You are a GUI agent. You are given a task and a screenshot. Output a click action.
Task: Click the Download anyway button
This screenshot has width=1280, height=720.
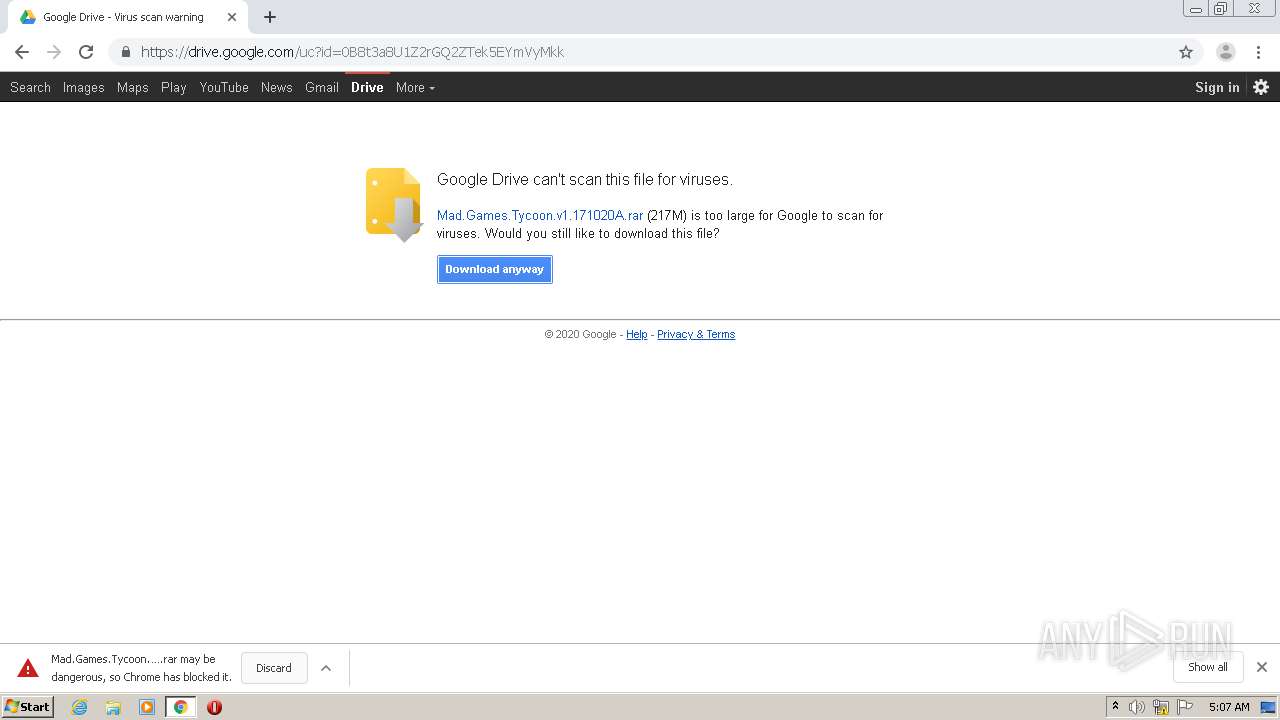coord(495,269)
